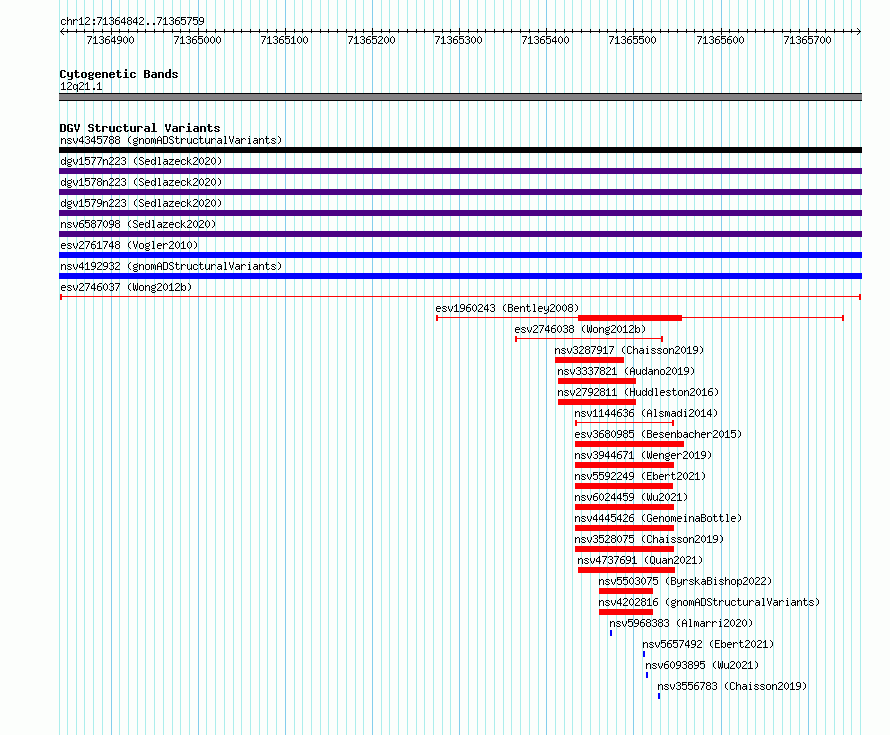Viewport: 890px width, 735px height.
Task: Open variant esv2761748 (Vogler2010) label
Action: point(129,245)
